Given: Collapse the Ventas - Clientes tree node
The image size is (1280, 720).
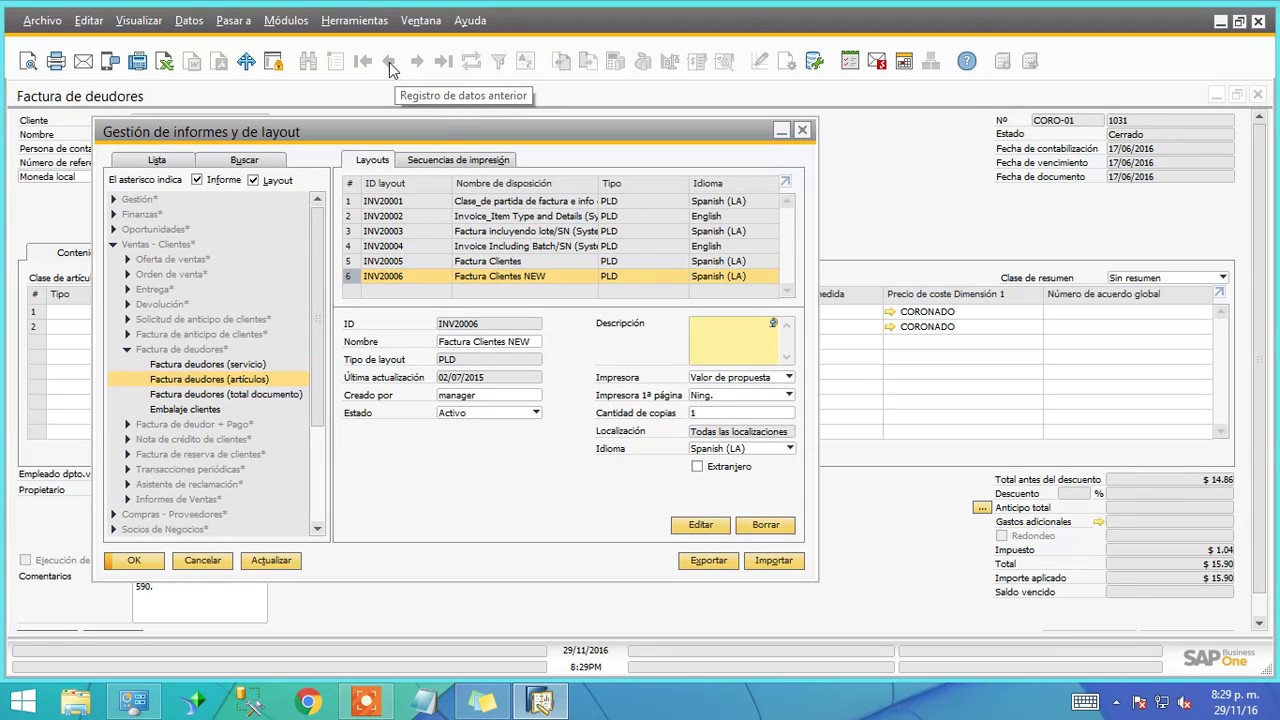Looking at the screenshot, I should [x=113, y=244].
